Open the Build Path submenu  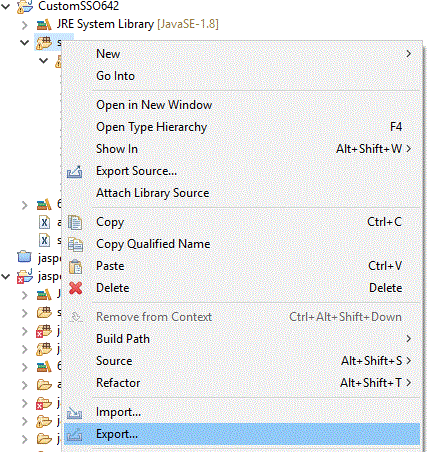[x=242, y=339]
